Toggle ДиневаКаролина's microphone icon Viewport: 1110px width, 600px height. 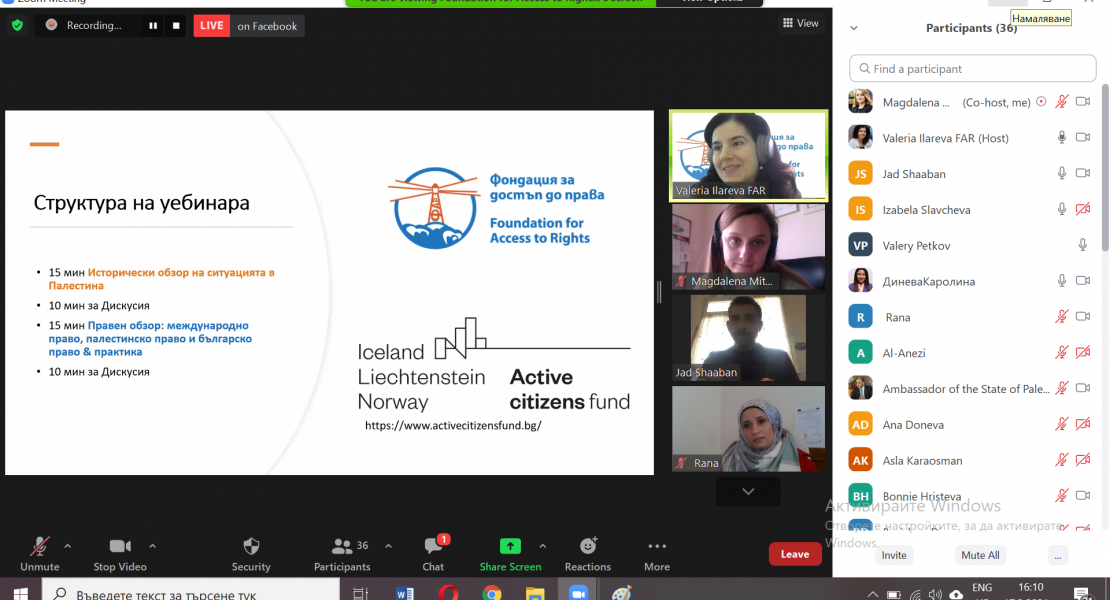pos(1062,281)
